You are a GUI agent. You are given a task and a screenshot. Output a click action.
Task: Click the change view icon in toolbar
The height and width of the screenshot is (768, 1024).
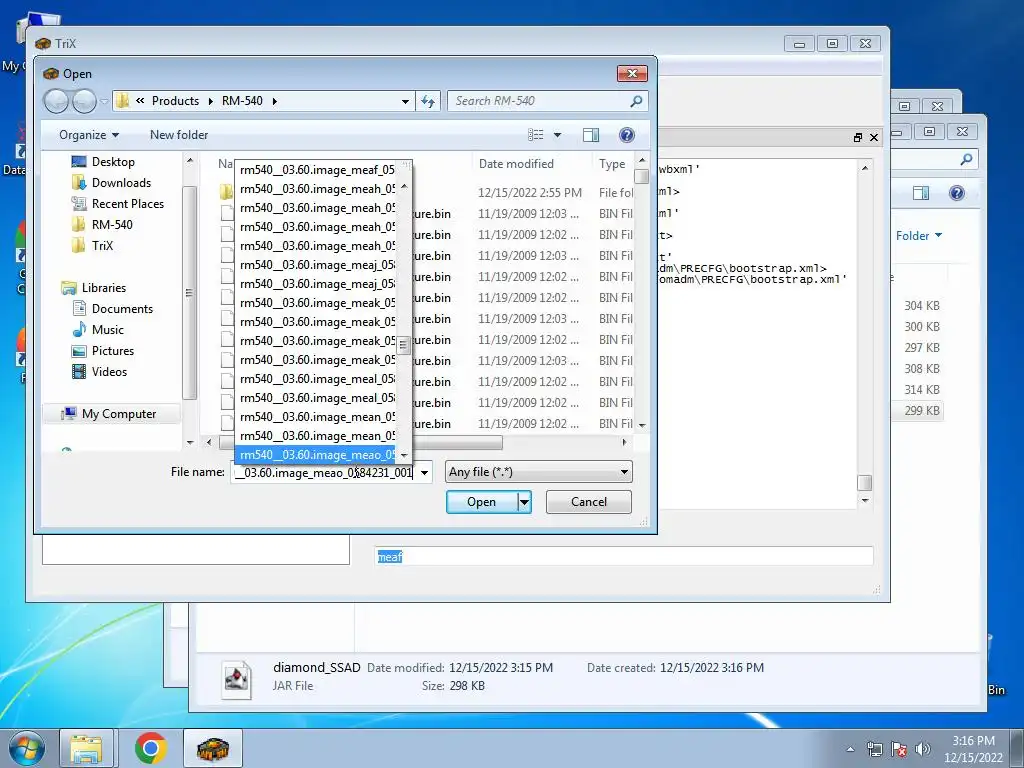(536, 135)
